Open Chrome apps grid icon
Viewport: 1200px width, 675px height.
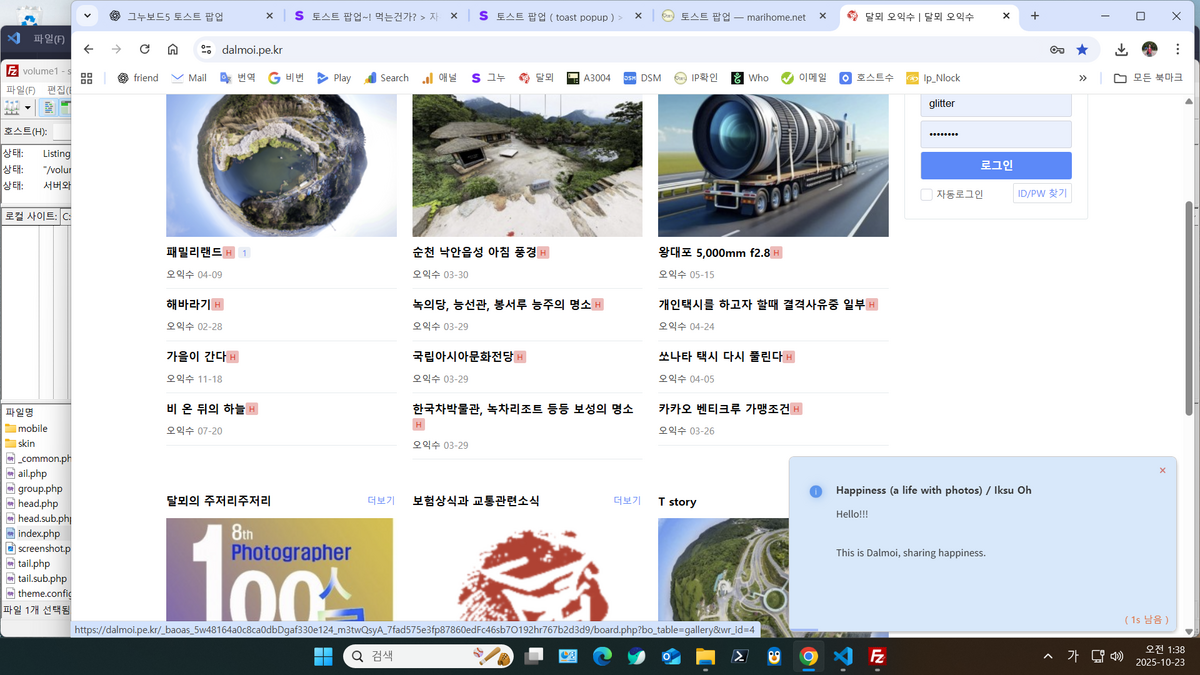pyautogui.click(x=87, y=78)
